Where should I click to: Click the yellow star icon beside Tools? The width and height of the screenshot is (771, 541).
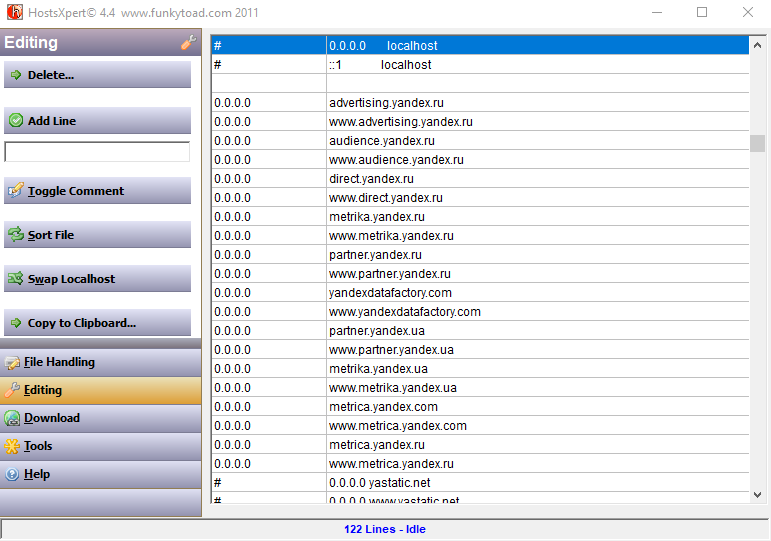click(12, 446)
